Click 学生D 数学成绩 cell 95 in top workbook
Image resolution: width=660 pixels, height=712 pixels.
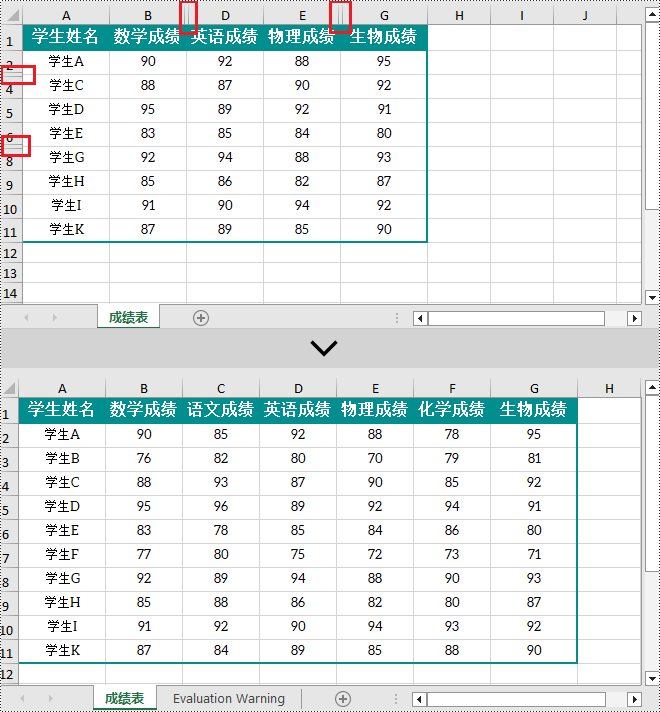(148, 109)
